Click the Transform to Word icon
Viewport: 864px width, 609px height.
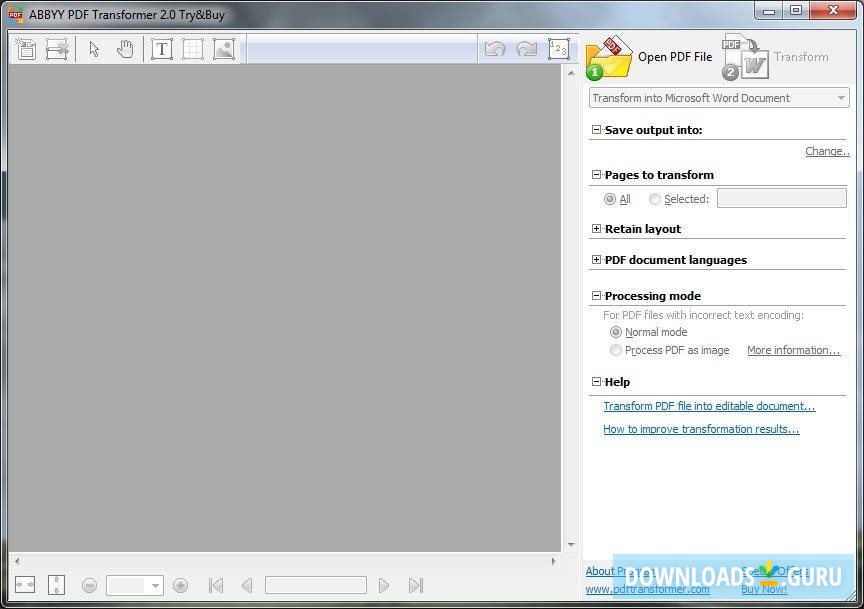(745, 57)
